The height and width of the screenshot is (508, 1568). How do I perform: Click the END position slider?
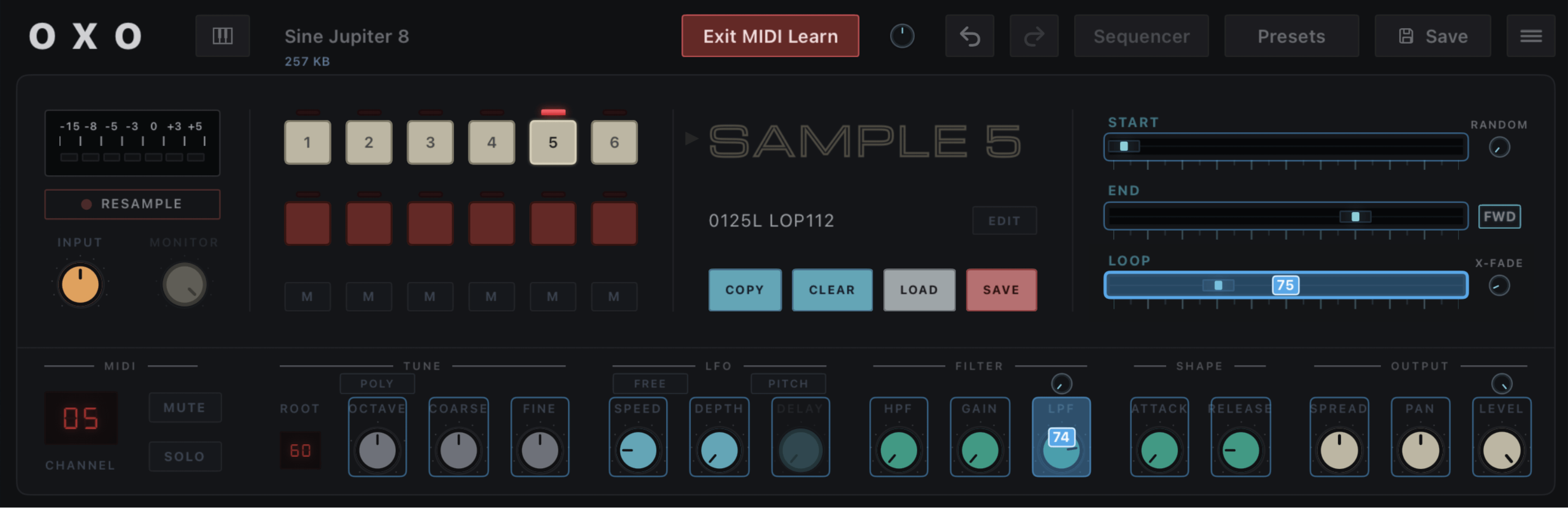click(x=1285, y=216)
